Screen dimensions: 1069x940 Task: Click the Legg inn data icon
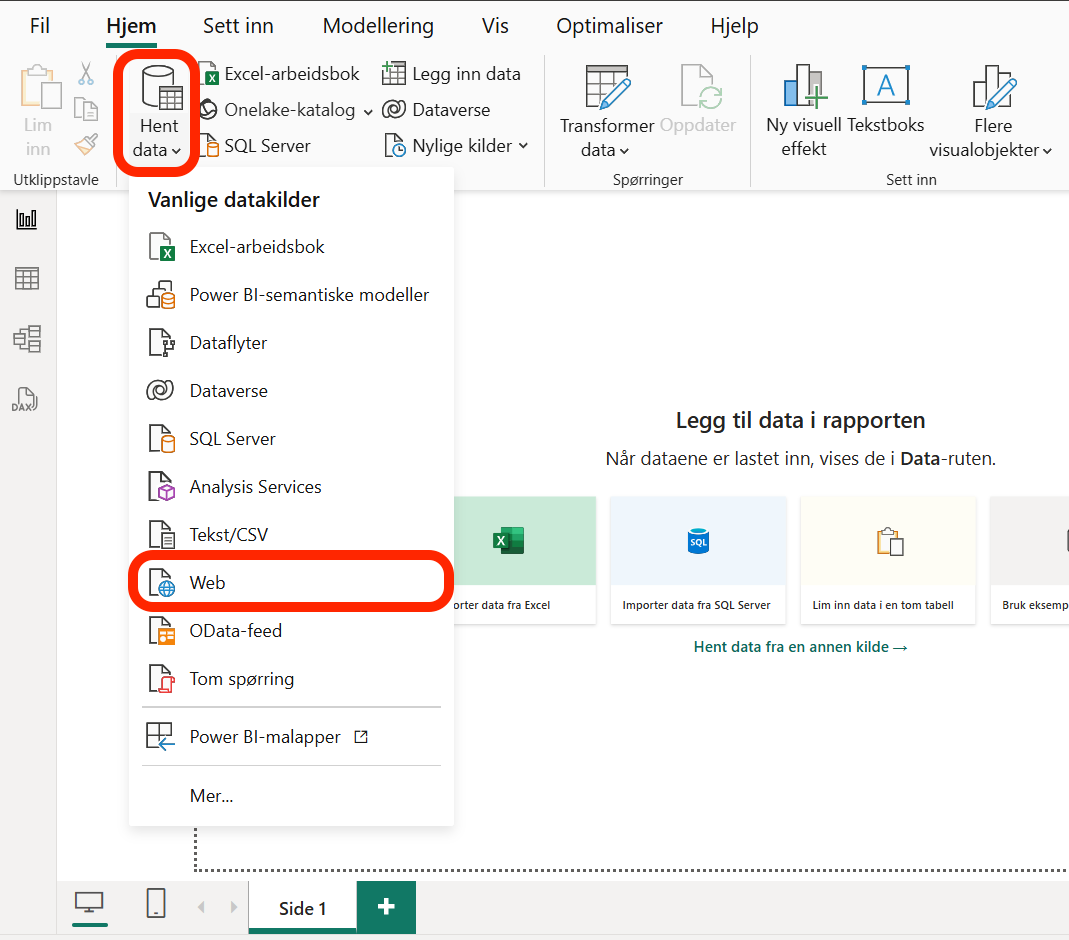393,74
